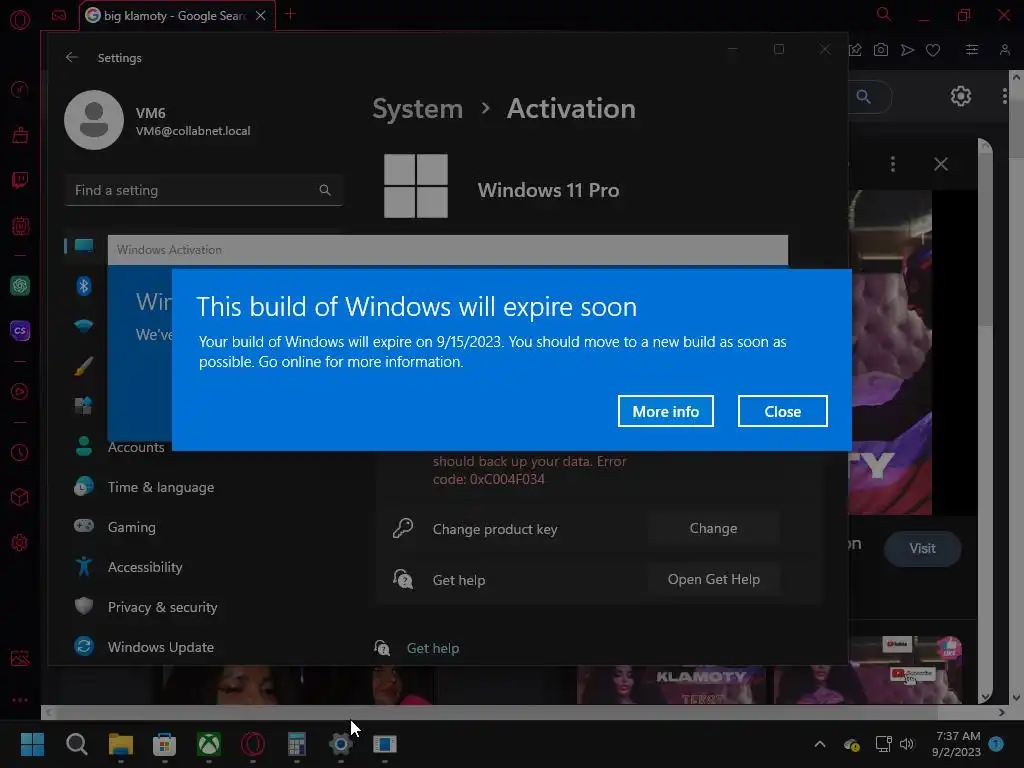
Task: Click Google settings gear in Opera page
Action: [961, 97]
